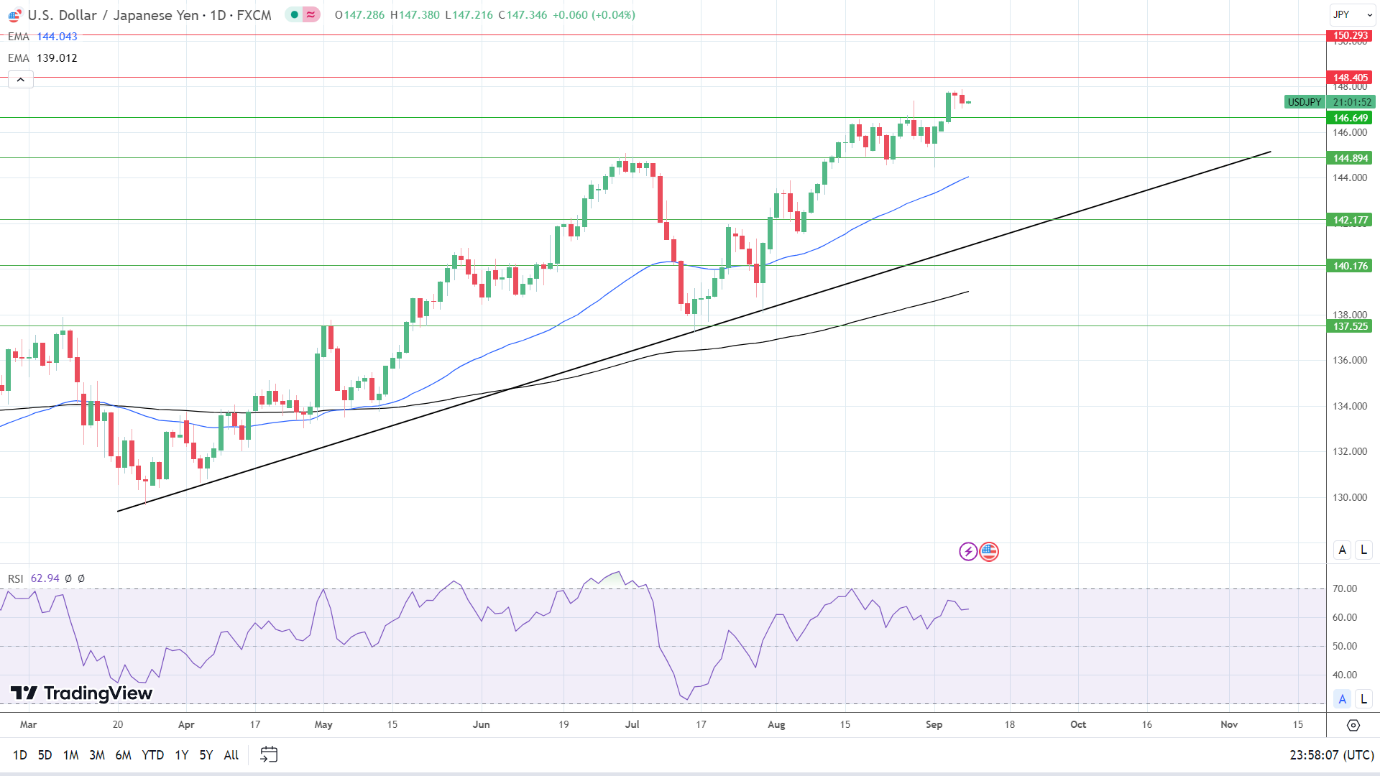Screen dimensions: 1380x776
Task: Click the 21:01:52 countdown on price label
Action: [x=1351, y=102]
